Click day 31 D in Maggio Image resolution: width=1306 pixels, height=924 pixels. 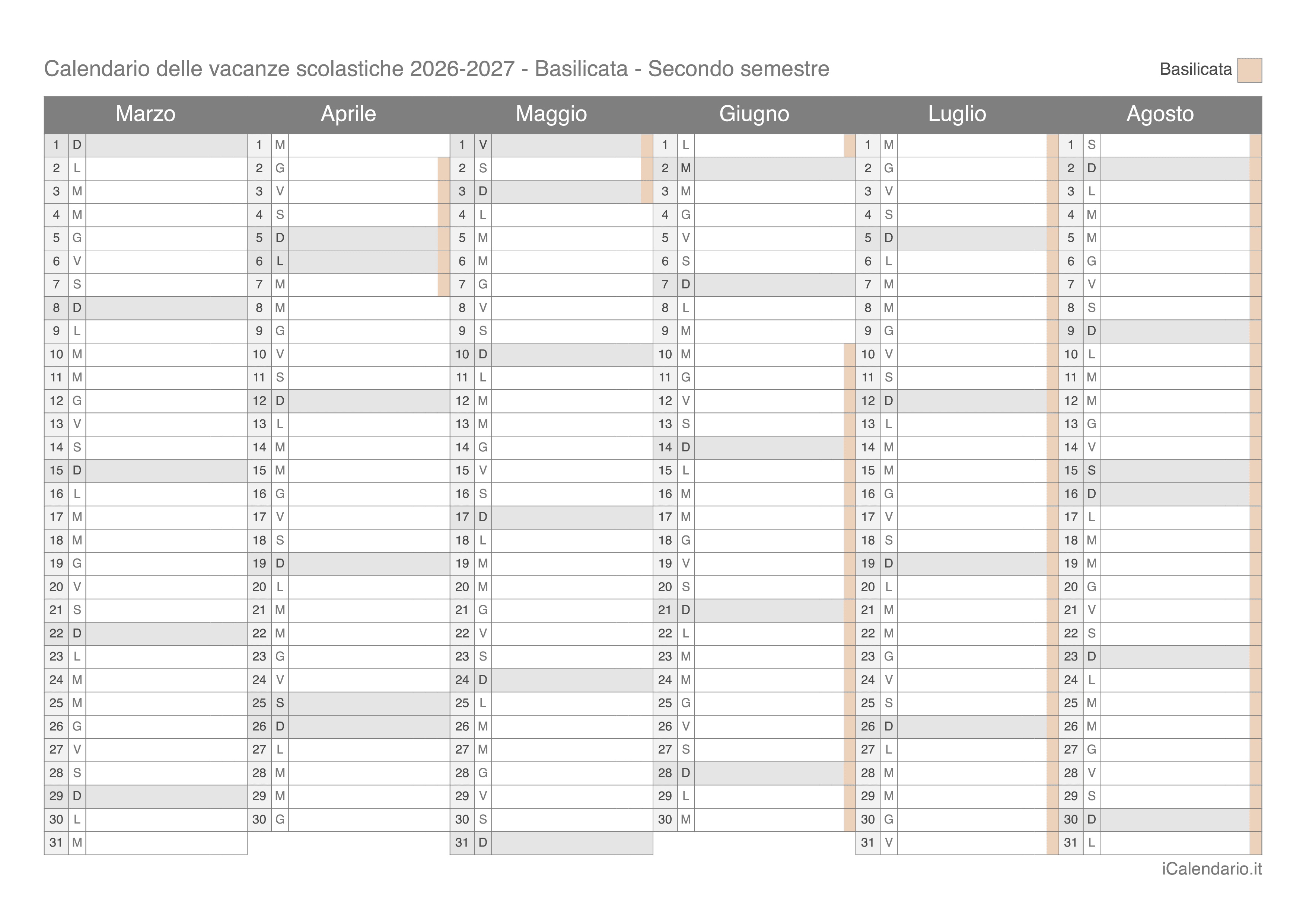pos(551,843)
